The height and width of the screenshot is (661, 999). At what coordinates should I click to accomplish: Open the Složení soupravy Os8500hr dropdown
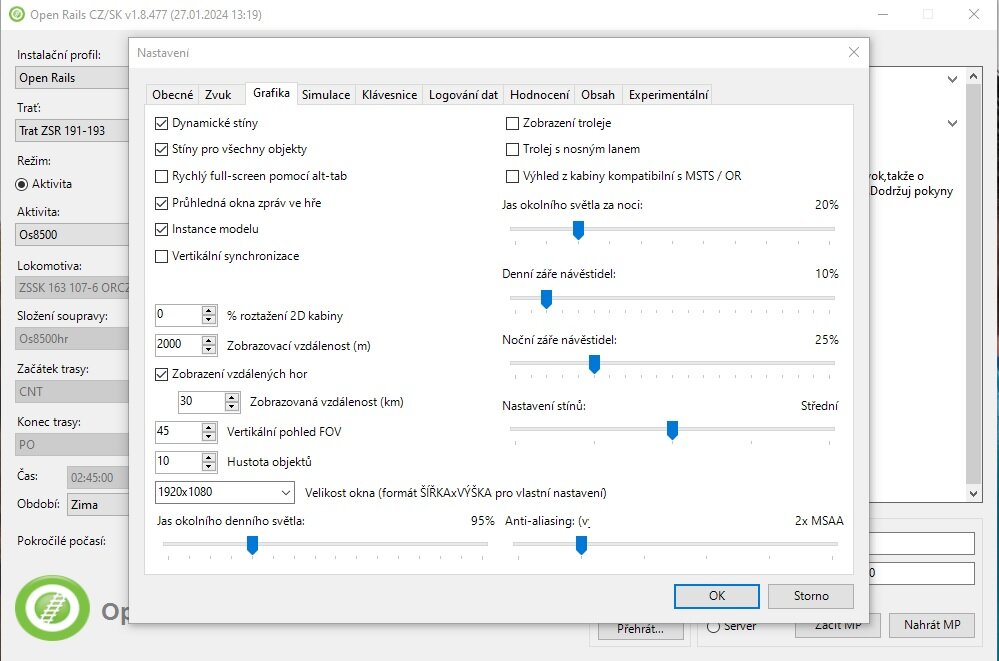pos(72,338)
